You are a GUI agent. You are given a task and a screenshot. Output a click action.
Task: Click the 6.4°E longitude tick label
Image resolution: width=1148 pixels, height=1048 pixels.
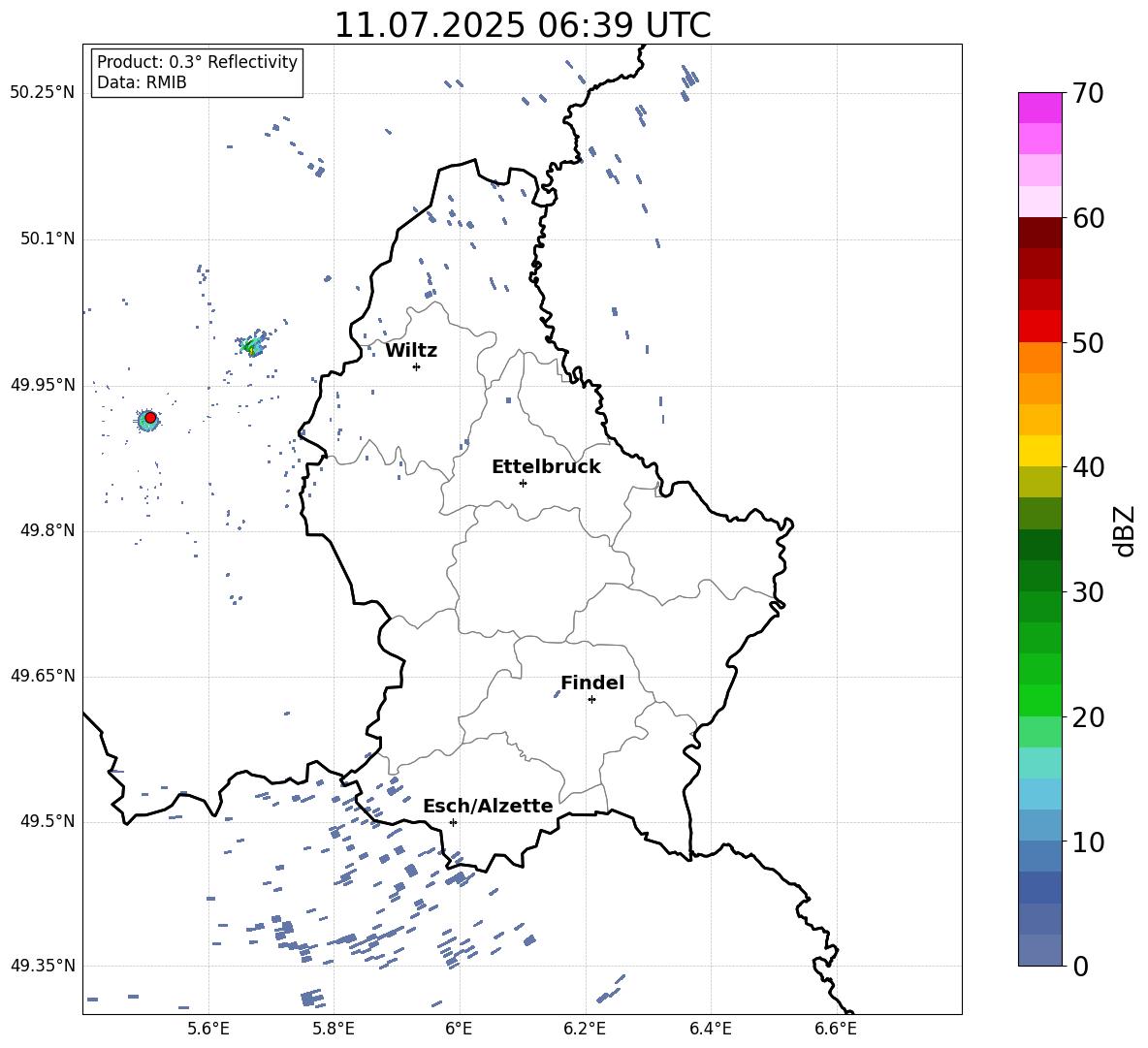[710, 1029]
